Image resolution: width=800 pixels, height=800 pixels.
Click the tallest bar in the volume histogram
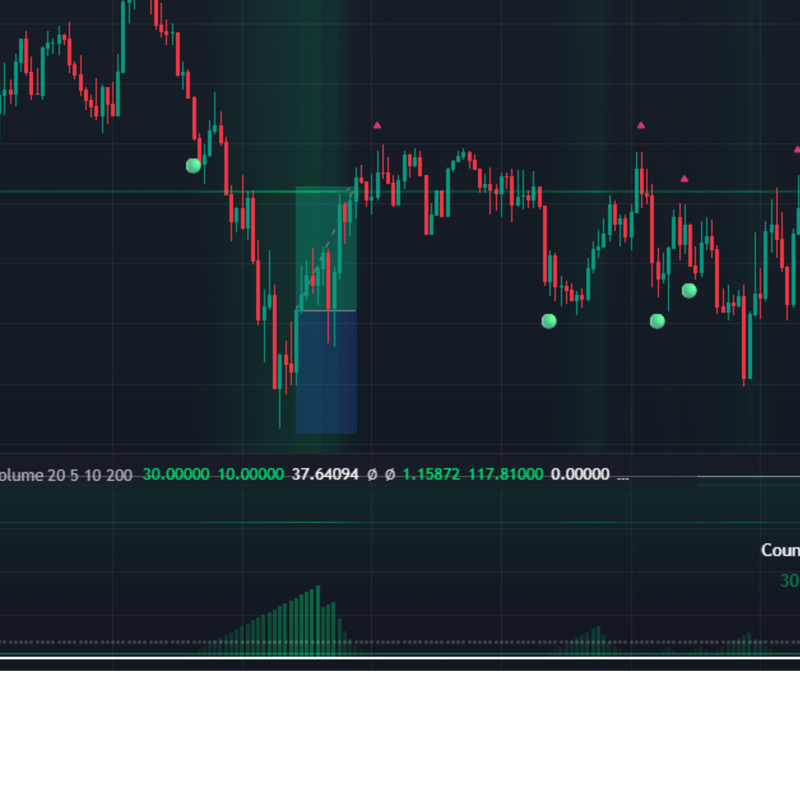(318, 618)
